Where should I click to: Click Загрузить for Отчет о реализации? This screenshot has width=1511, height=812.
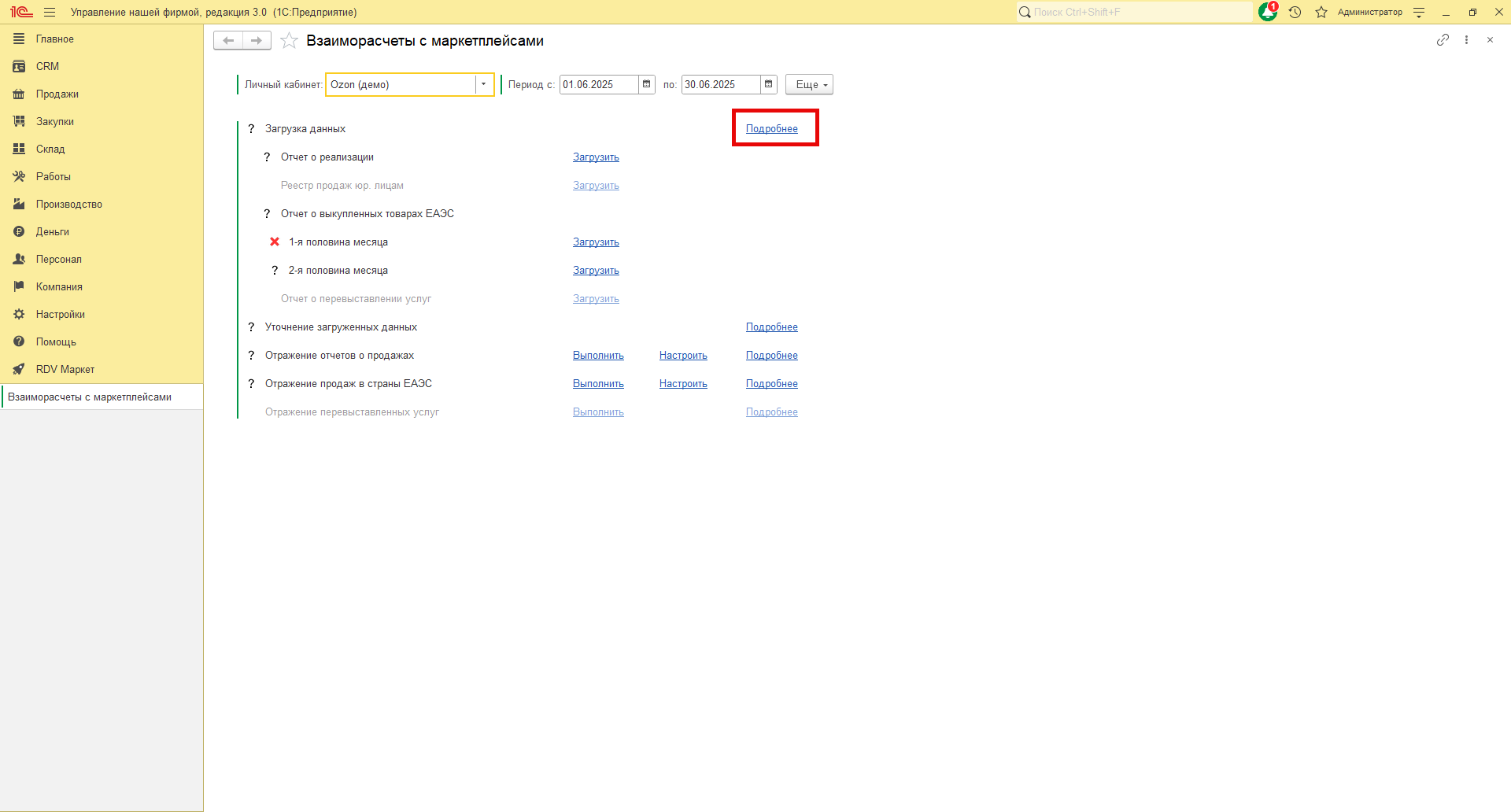click(596, 157)
